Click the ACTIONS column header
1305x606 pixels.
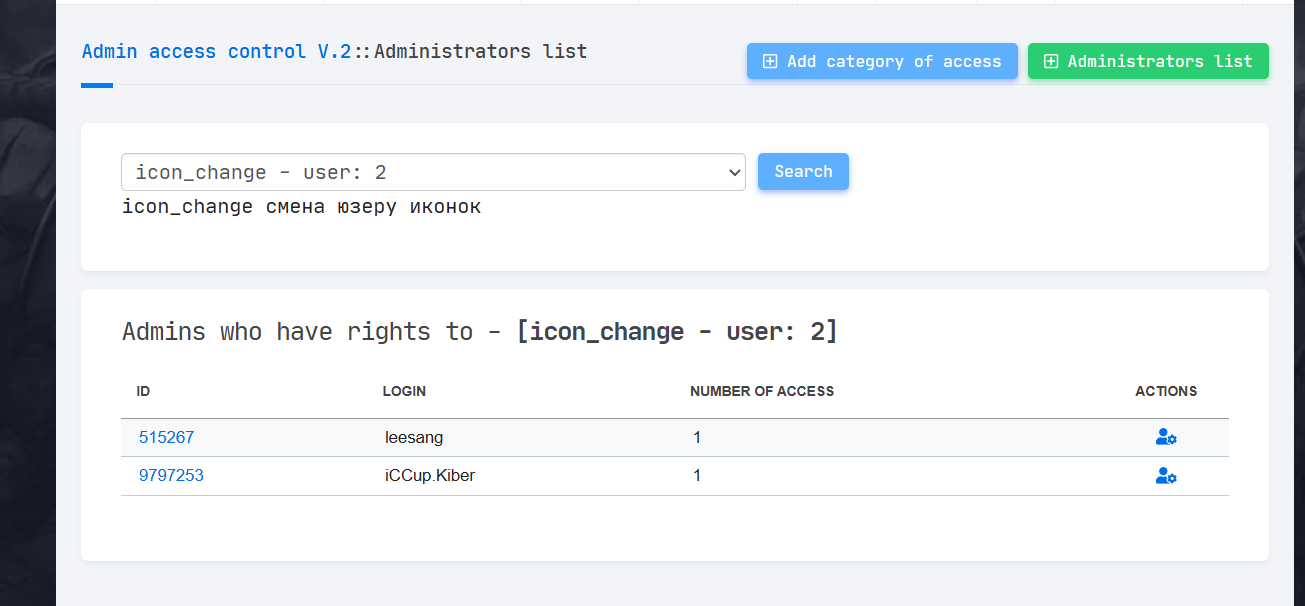click(x=1166, y=391)
